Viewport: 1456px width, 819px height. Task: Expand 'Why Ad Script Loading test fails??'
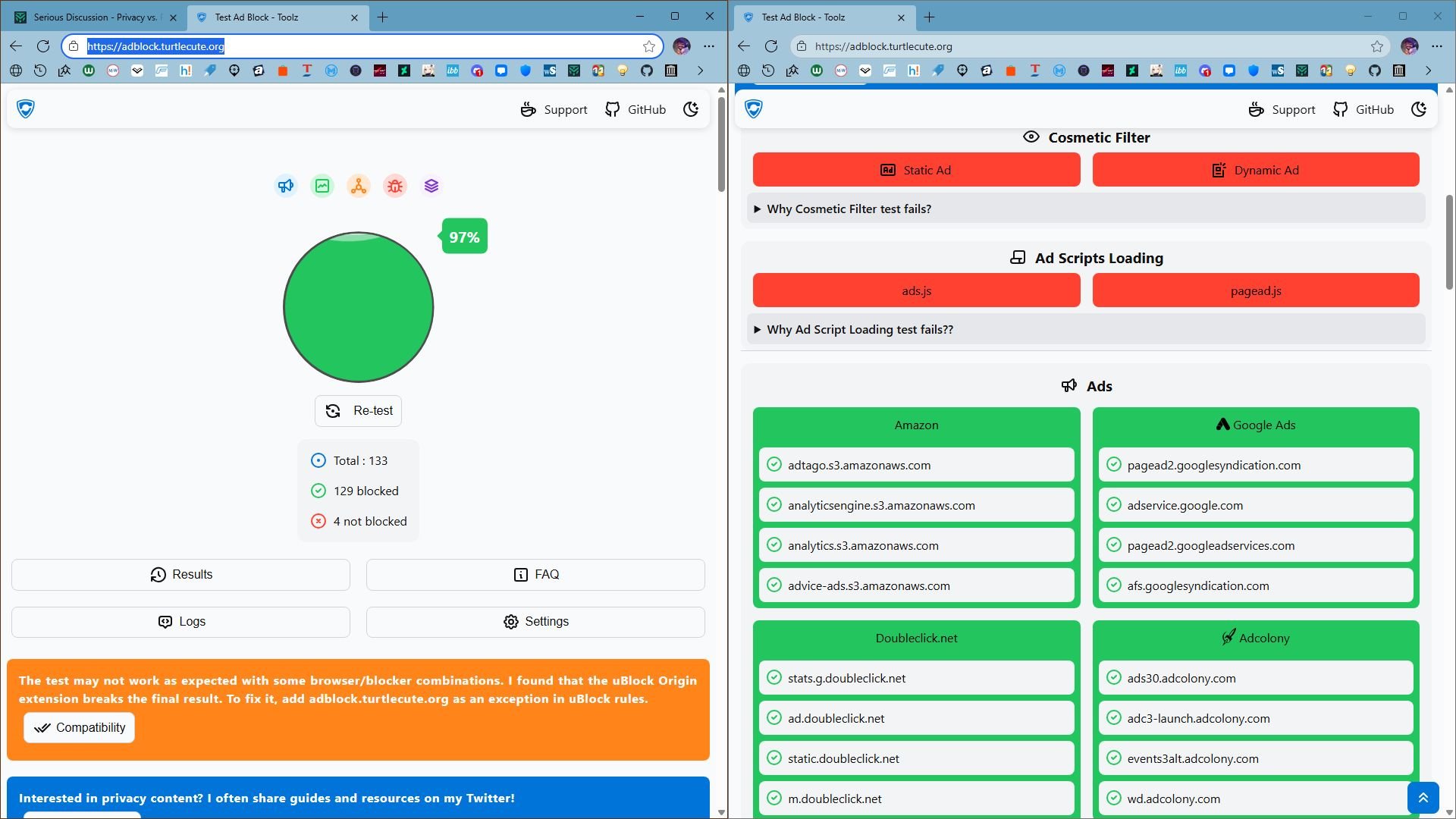[x=1086, y=329]
